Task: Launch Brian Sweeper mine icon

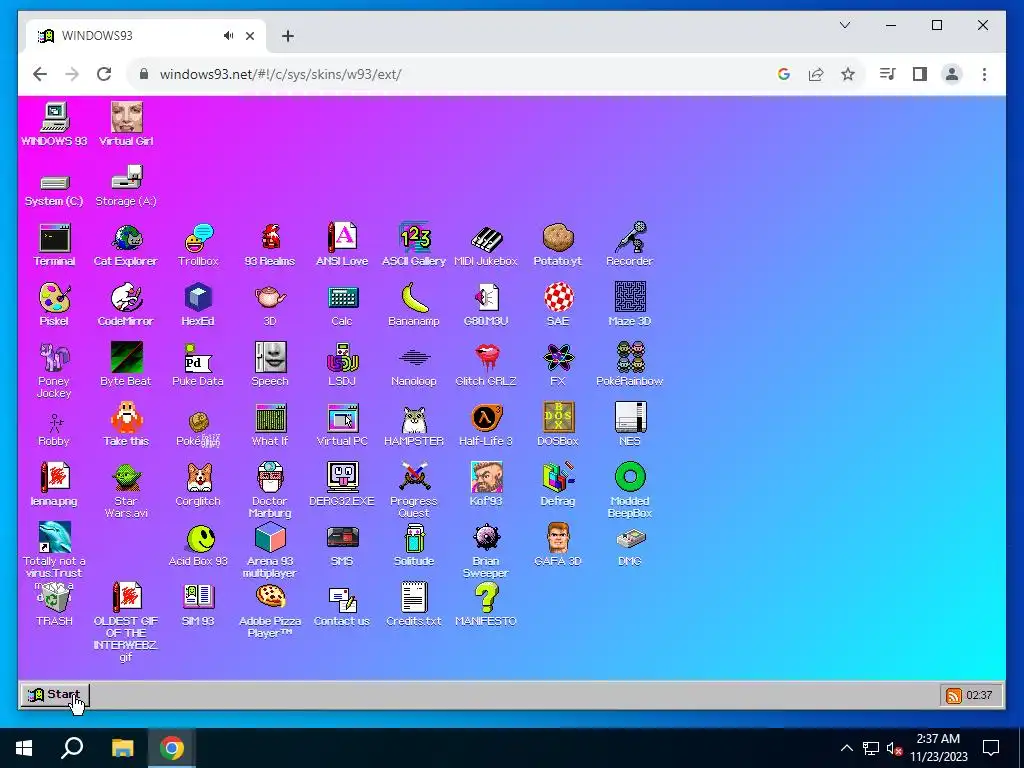Action: point(486,537)
